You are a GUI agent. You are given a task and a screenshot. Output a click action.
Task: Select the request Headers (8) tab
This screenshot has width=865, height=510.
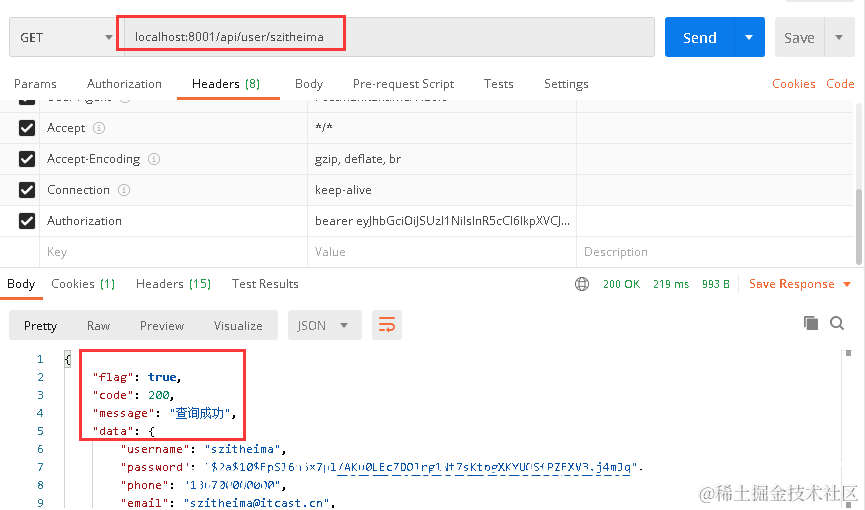pyautogui.click(x=226, y=84)
